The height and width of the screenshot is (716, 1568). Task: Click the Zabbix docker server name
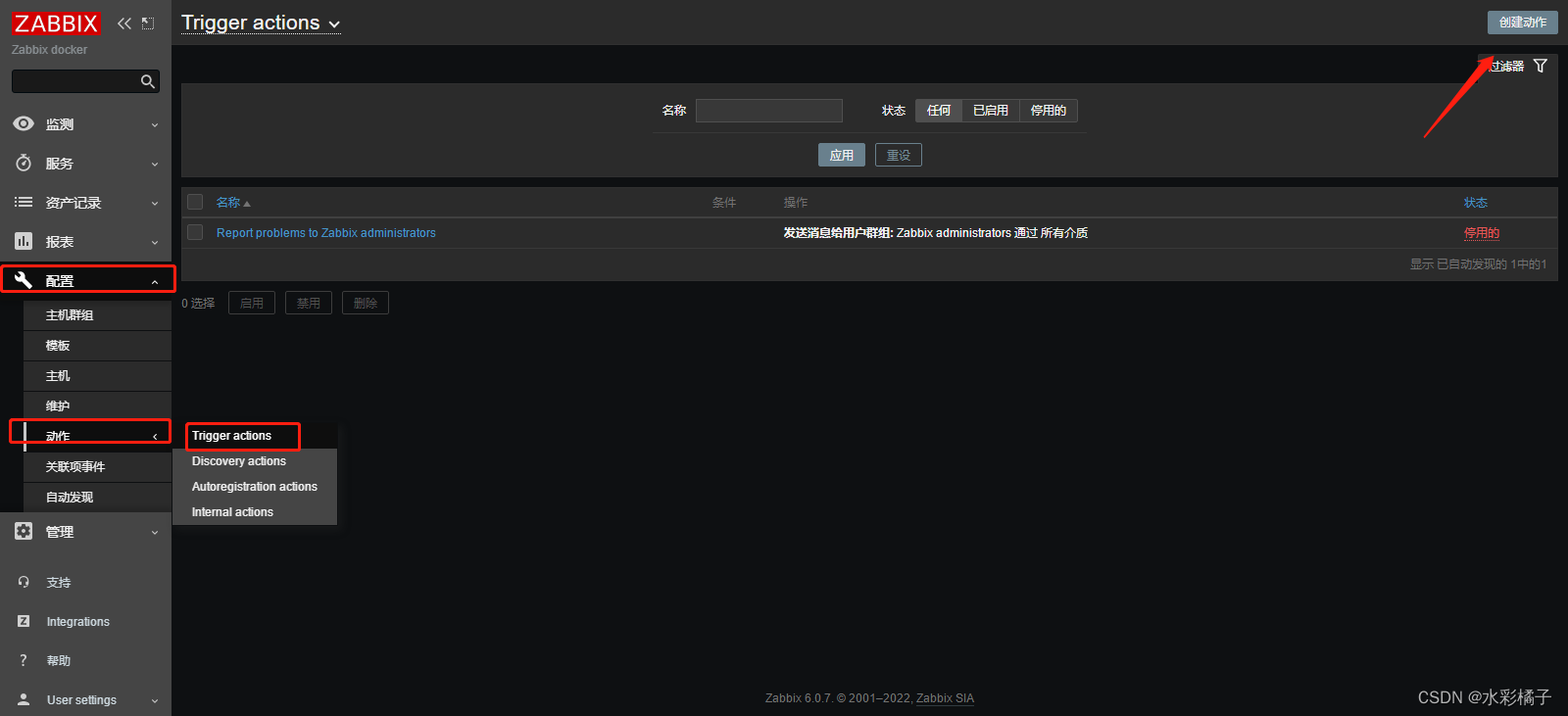[49, 50]
